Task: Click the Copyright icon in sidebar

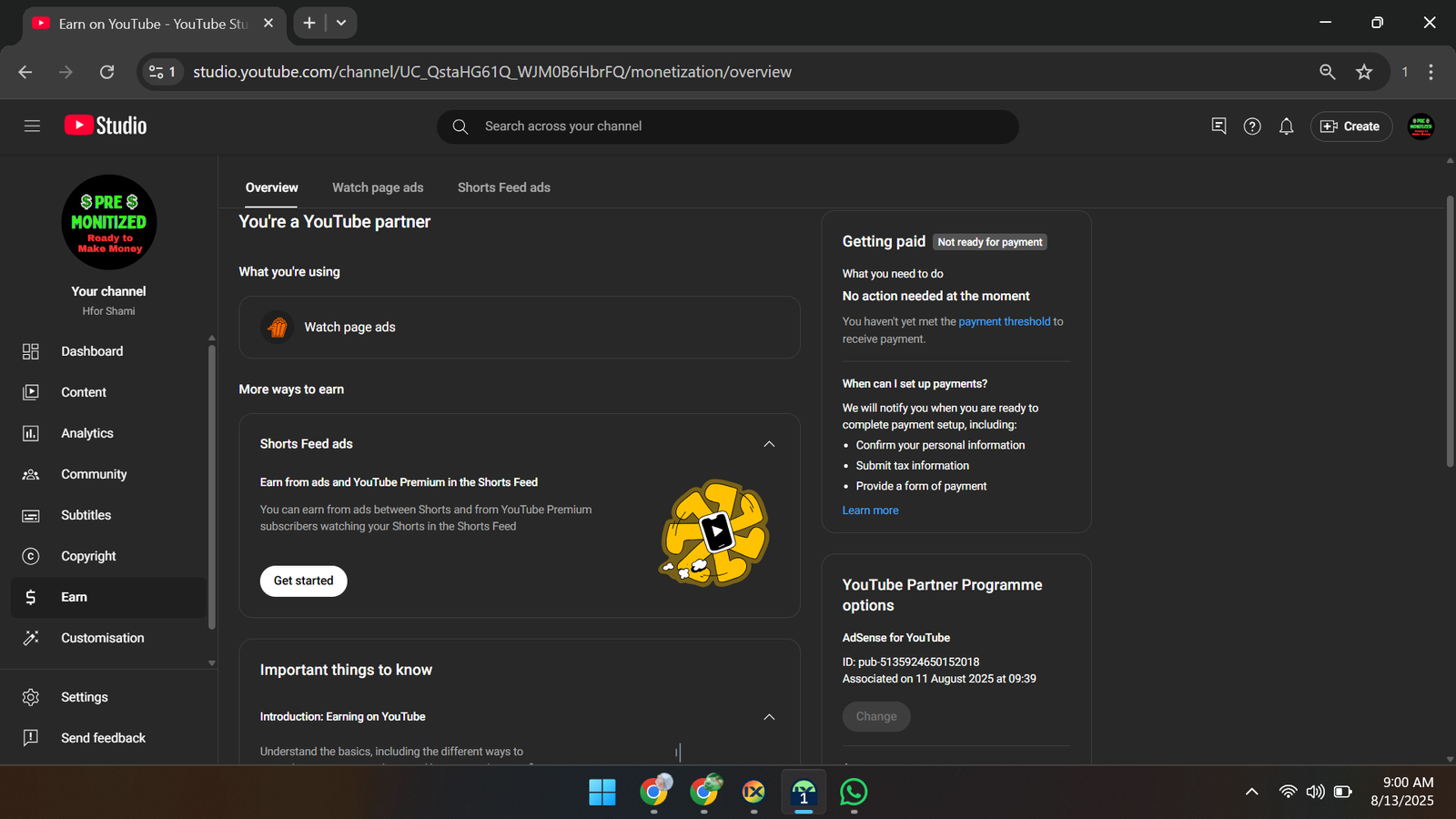Action: coord(31,556)
